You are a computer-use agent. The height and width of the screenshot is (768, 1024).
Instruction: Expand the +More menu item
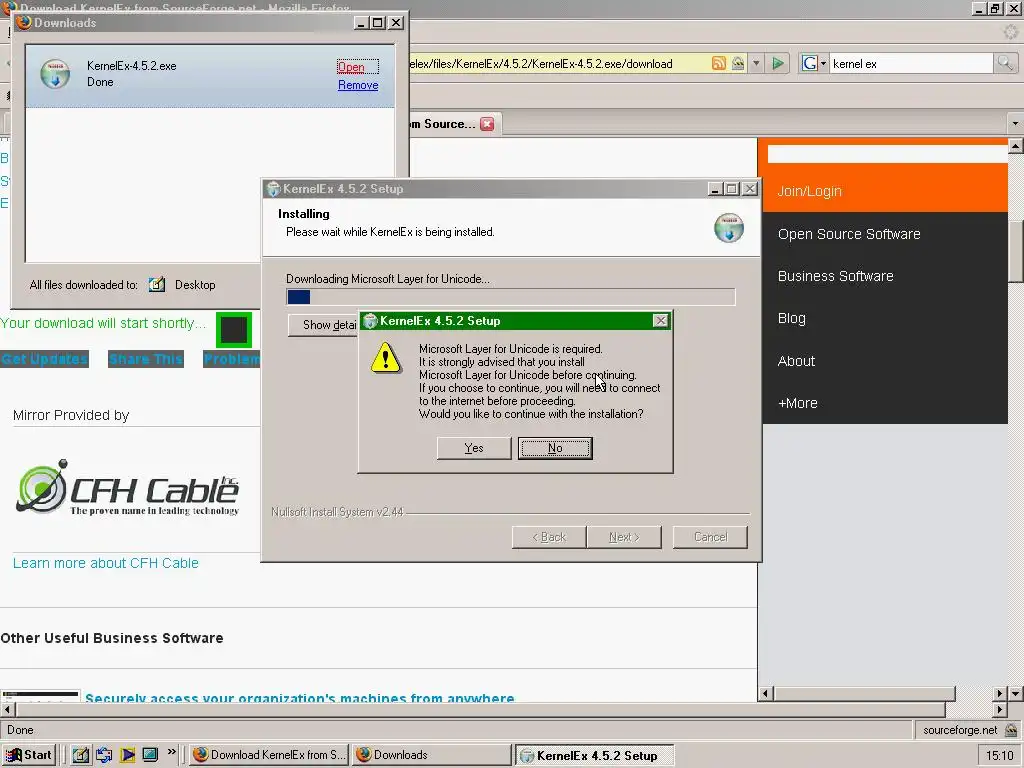[797, 404]
